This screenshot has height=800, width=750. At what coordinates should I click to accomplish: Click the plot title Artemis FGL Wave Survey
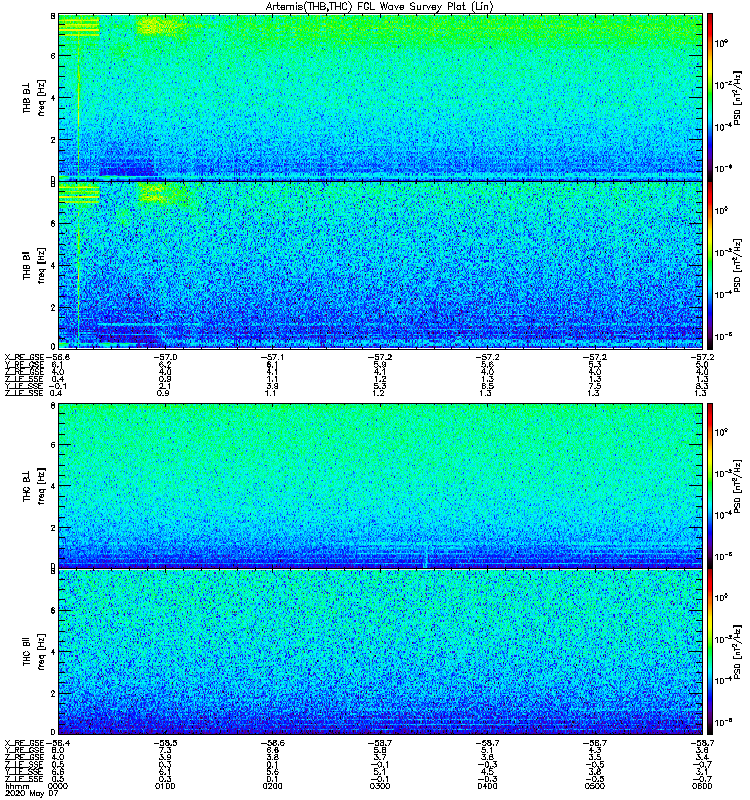tap(379, 7)
